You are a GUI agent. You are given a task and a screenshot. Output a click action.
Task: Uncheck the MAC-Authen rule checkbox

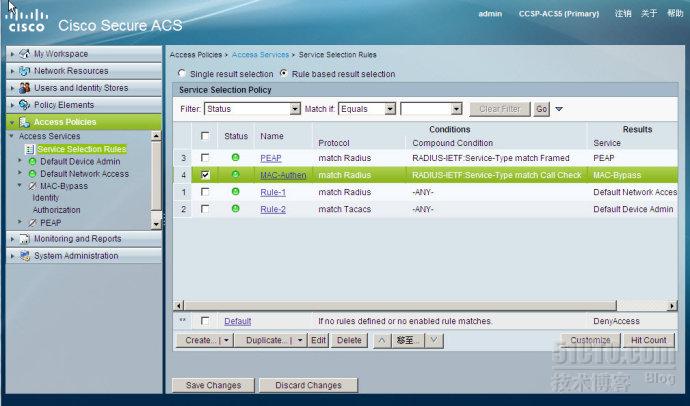205,175
